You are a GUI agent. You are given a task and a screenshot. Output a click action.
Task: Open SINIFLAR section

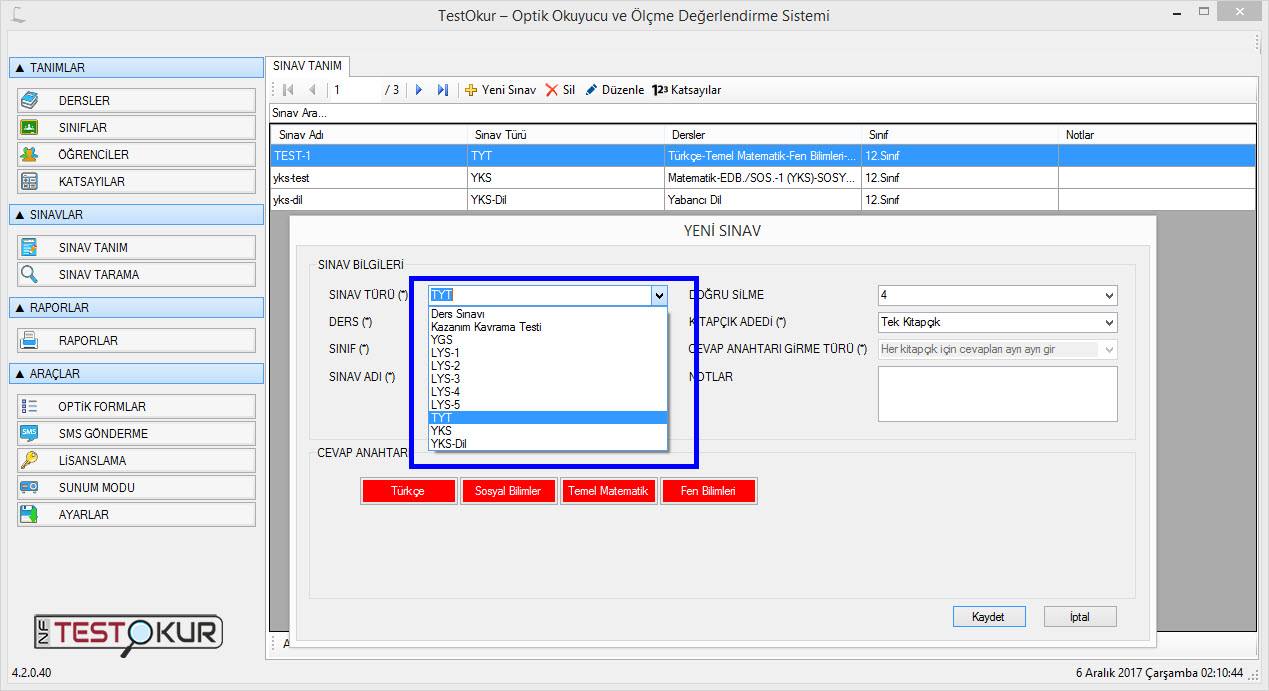(136, 127)
